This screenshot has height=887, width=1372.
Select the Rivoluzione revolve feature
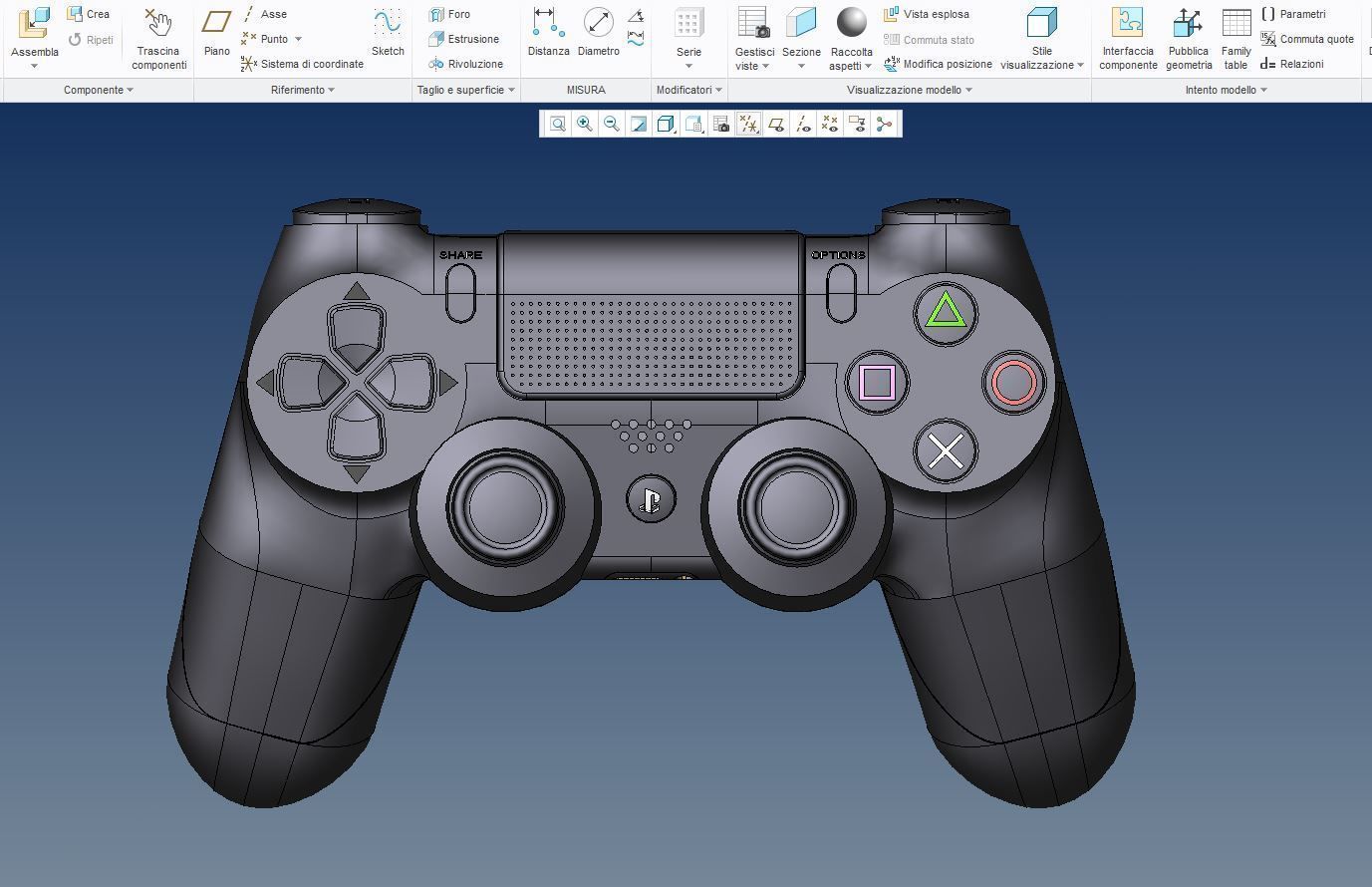(465, 64)
